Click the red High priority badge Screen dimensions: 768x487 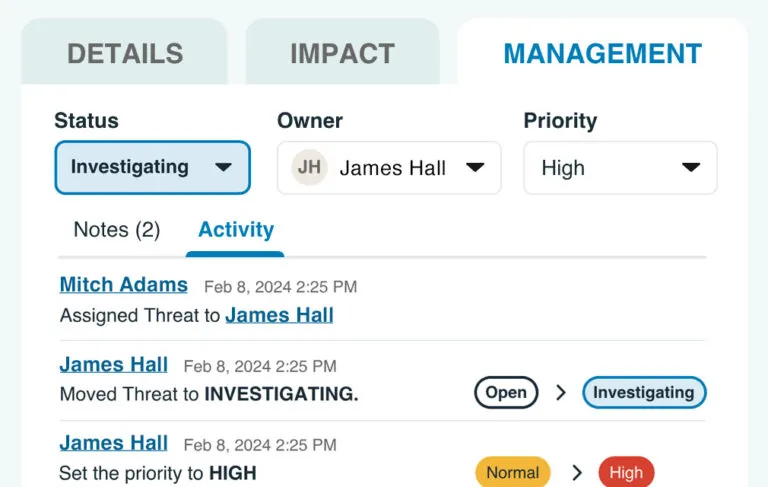click(x=626, y=472)
